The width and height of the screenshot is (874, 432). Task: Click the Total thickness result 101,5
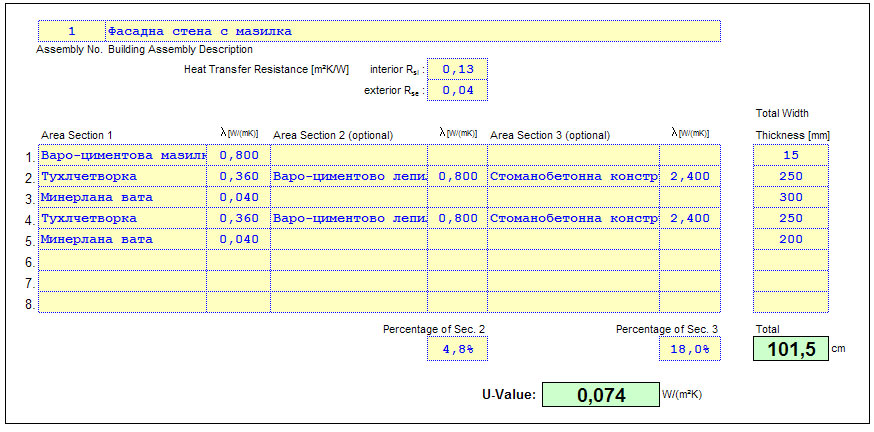pyautogui.click(x=790, y=349)
